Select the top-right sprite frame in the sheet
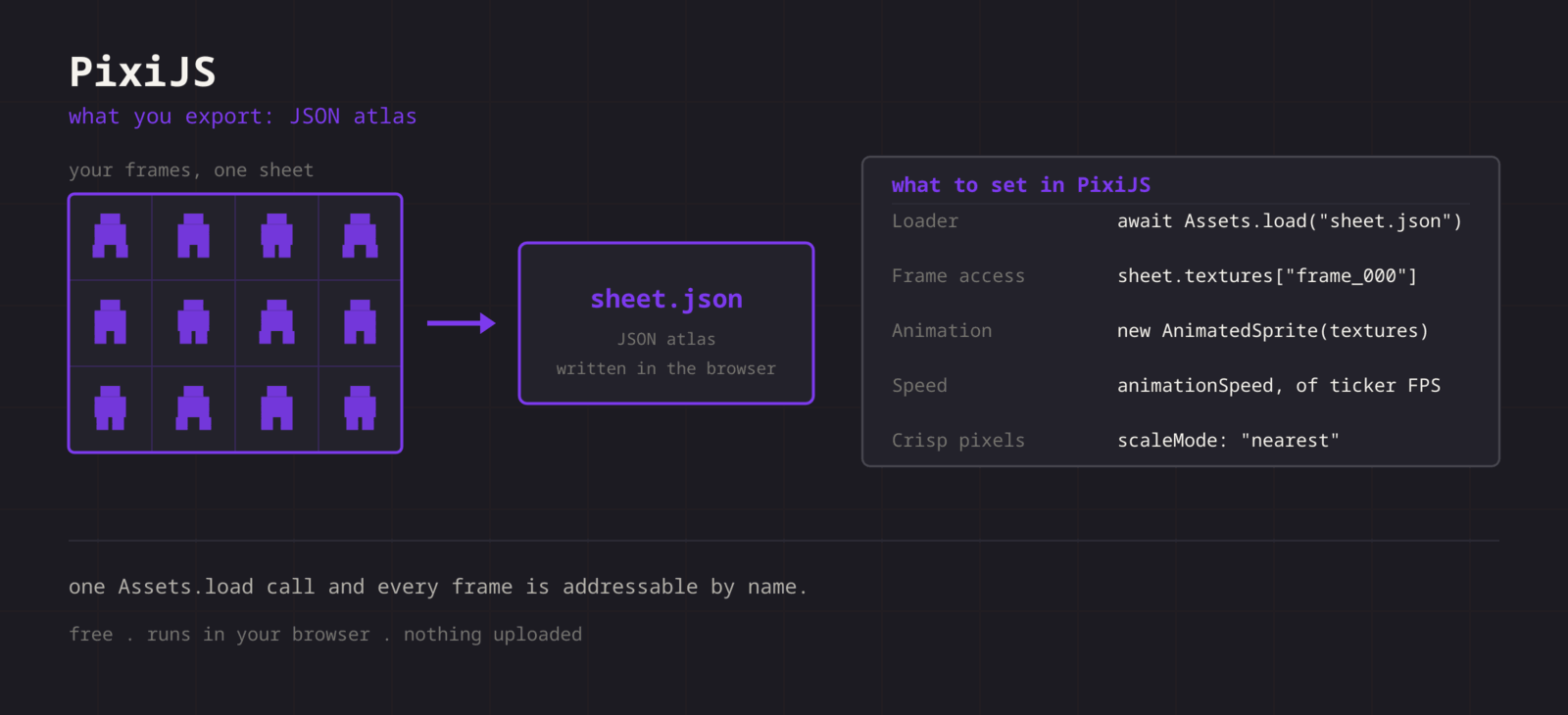Viewport: 1568px width, 715px height. tap(360, 237)
